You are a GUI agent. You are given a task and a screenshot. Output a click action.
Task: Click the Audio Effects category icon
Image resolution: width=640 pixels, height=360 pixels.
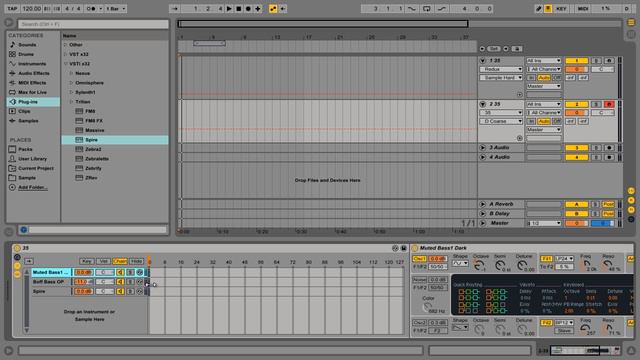click(x=12, y=73)
